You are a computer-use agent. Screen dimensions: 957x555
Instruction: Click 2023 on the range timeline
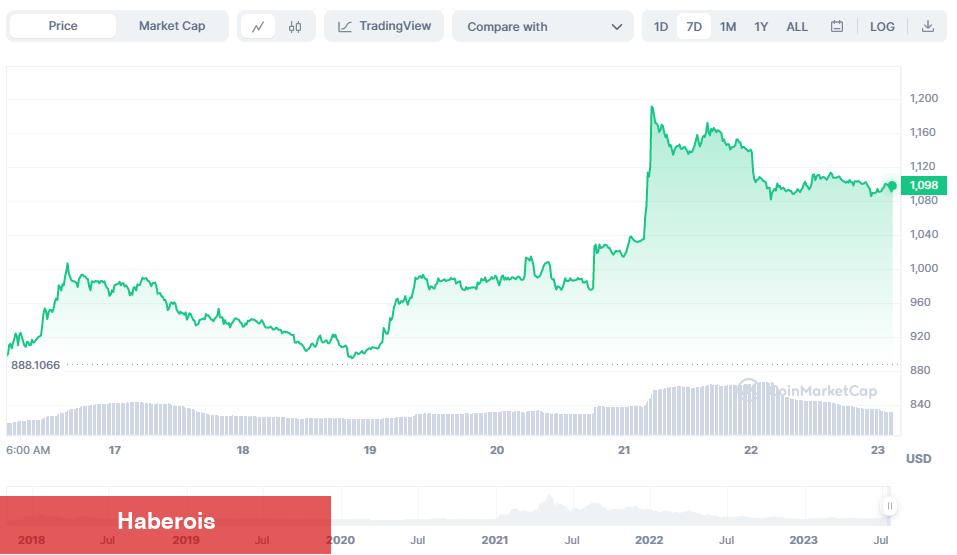(803, 540)
